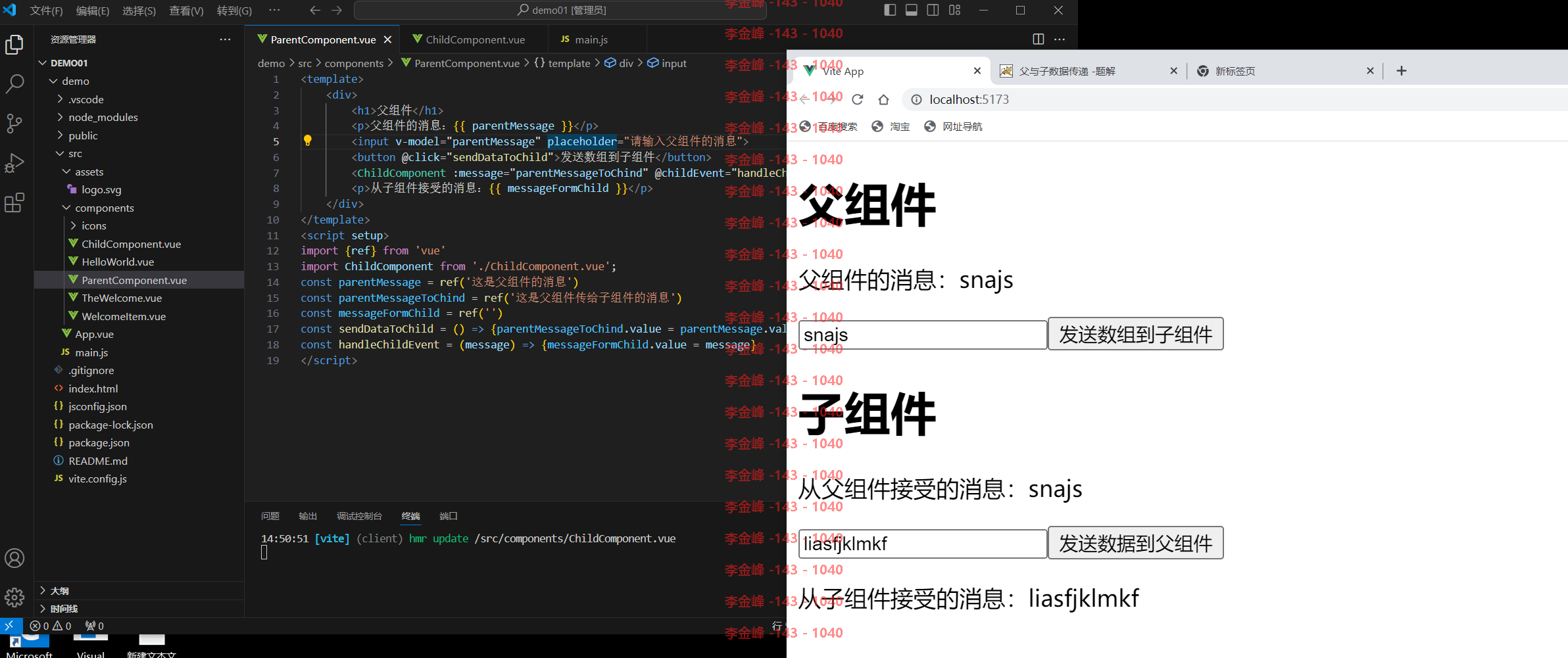Switch to the 端口 panel tab

click(449, 516)
